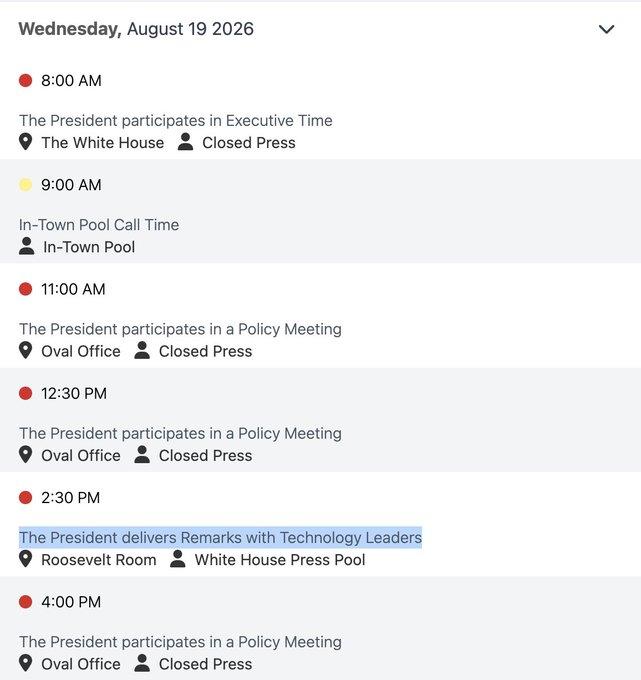This screenshot has height=680, width=641.
Task: Click person icon next to 8:00 AM Closed Press
Action: 185,142
